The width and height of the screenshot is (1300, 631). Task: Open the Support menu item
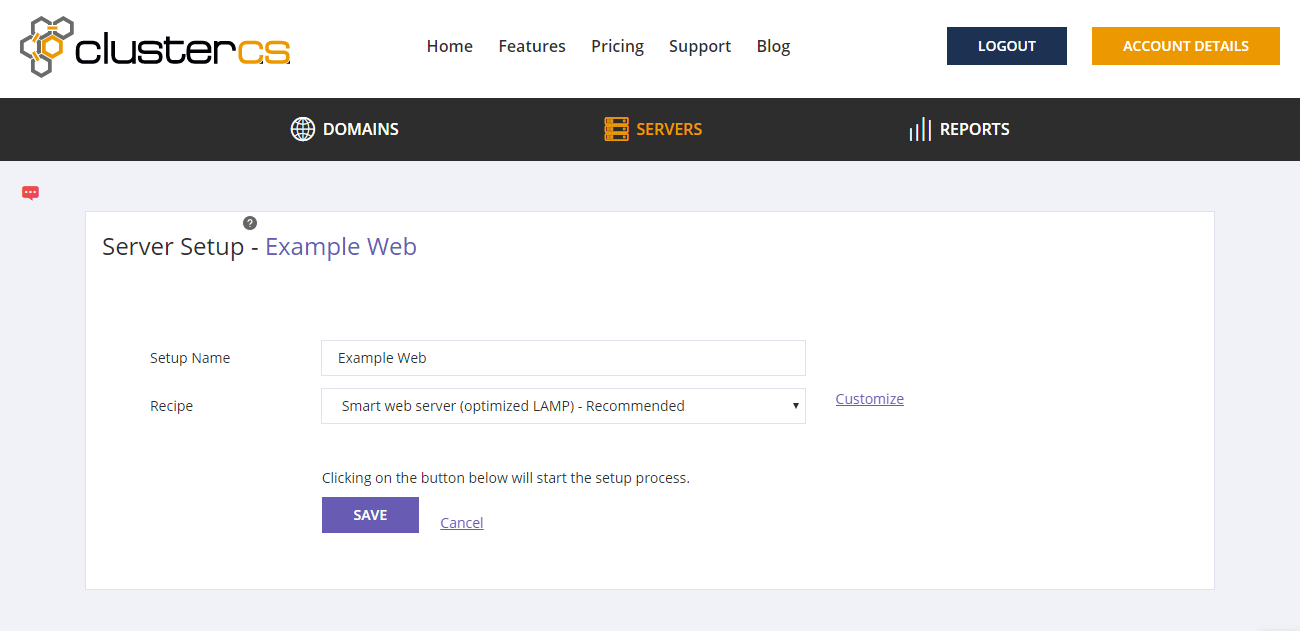pos(700,46)
